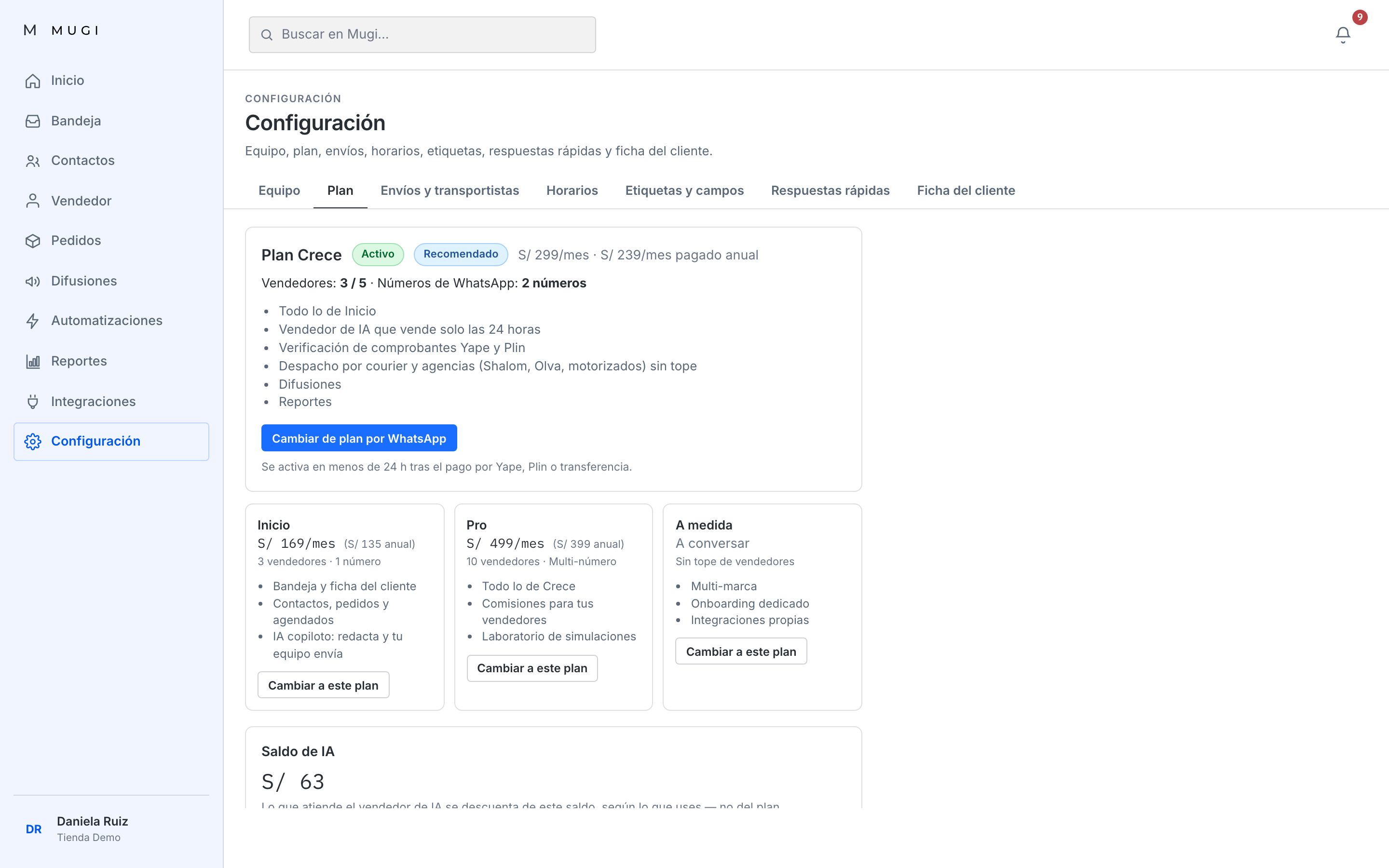1389x868 pixels.
Task: Click the Despacho por courier y agencias item
Action: 488,366
